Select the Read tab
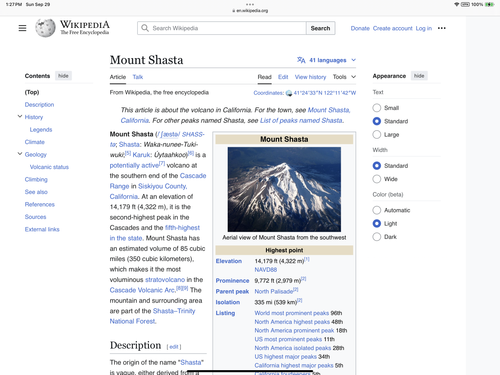Screen dimensions: 500x375 [x=264, y=77]
